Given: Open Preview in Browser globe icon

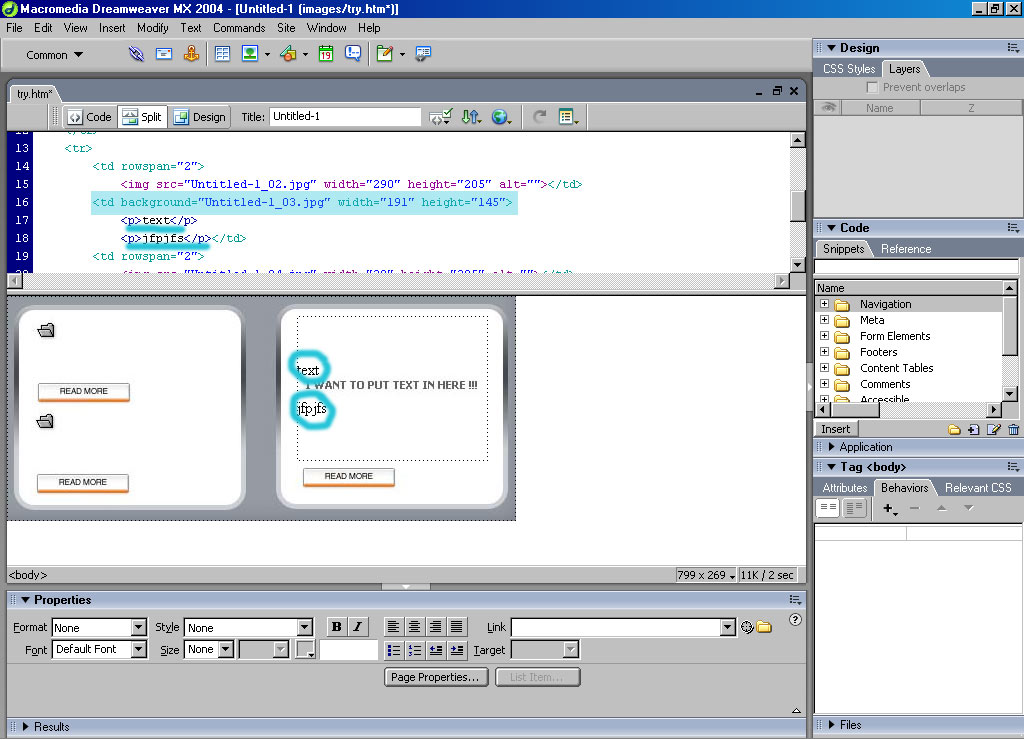Looking at the screenshot, I should (500, 117).
